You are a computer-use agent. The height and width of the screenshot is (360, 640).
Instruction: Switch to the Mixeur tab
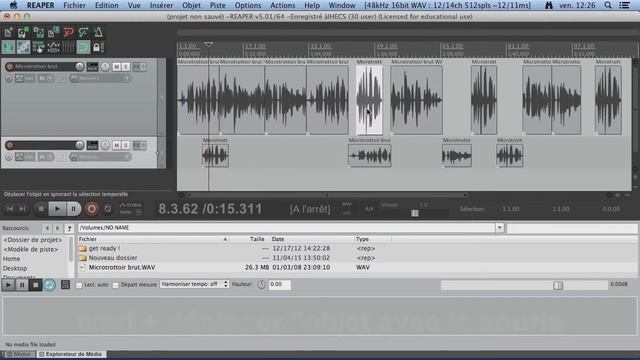[x=19, y=354]
